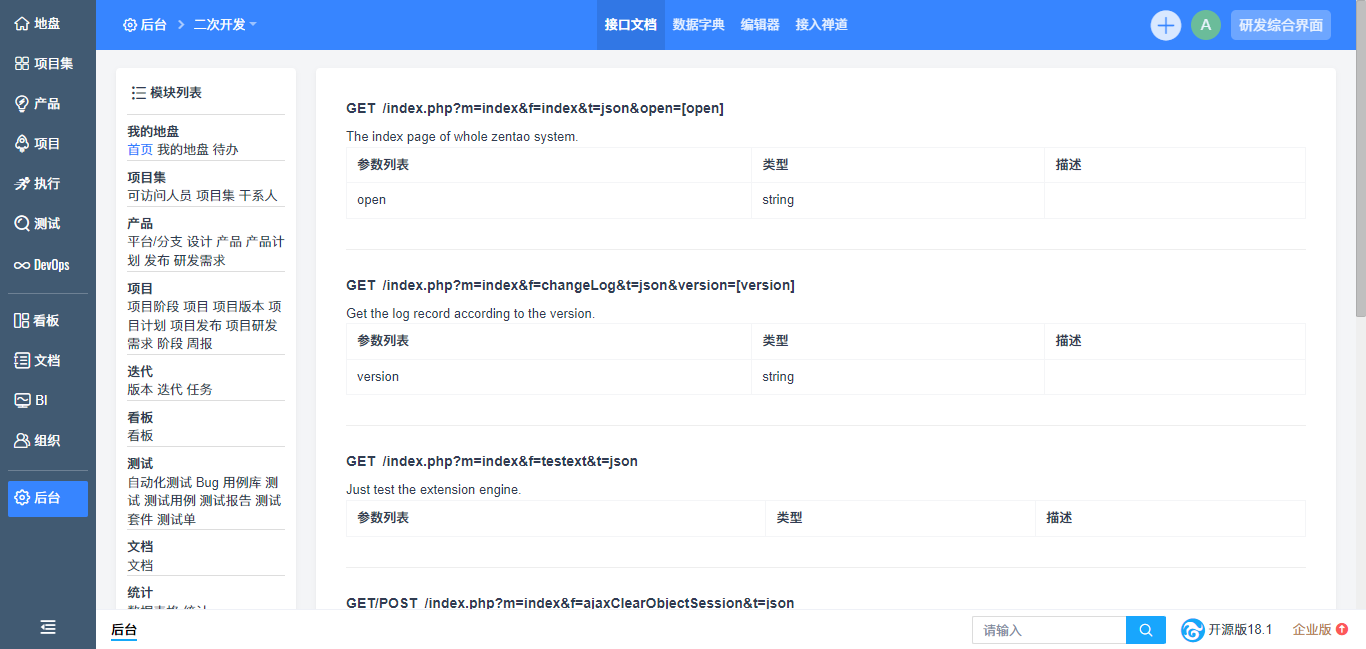Click the 请输入 search field

1049,630
